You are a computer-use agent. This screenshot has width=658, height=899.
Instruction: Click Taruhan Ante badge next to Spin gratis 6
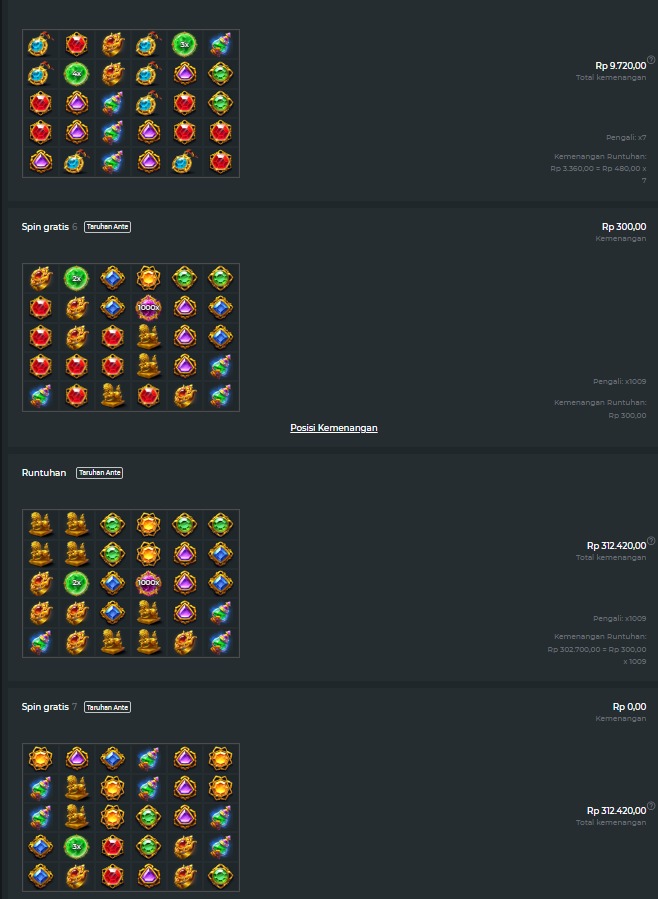pos(108,227)
